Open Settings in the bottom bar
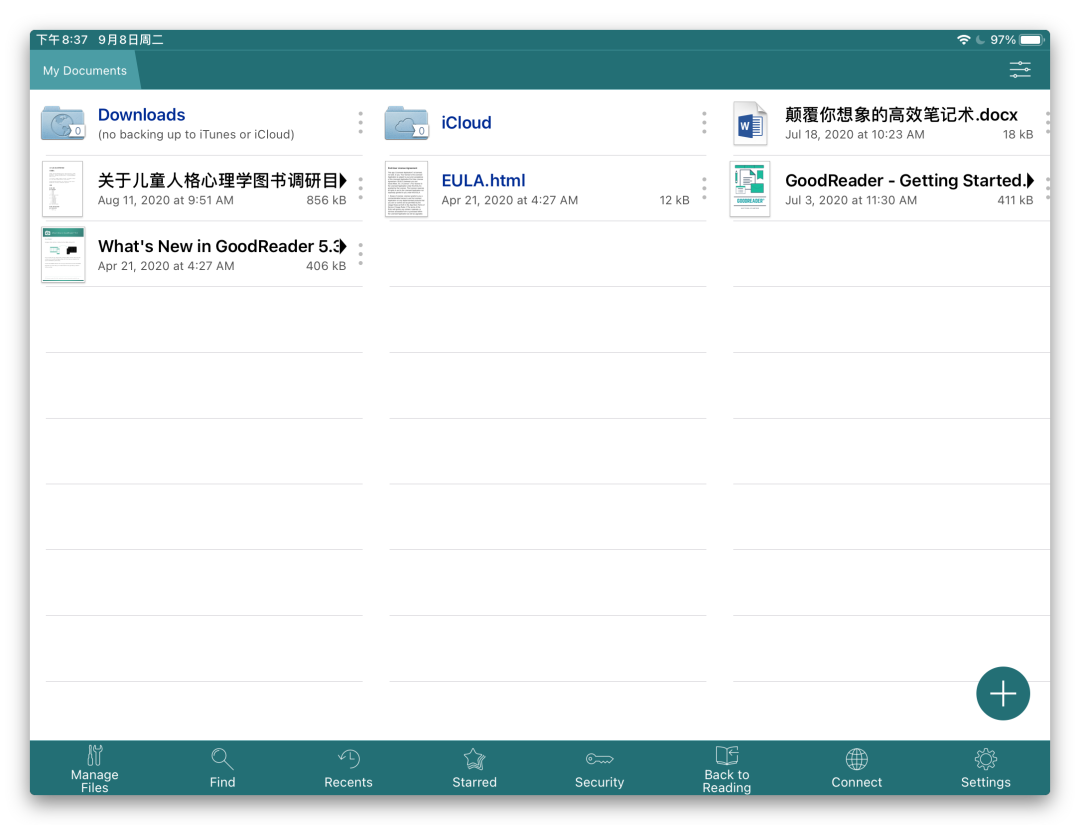This screenshot has height=825, width=1080. [985, 769]
